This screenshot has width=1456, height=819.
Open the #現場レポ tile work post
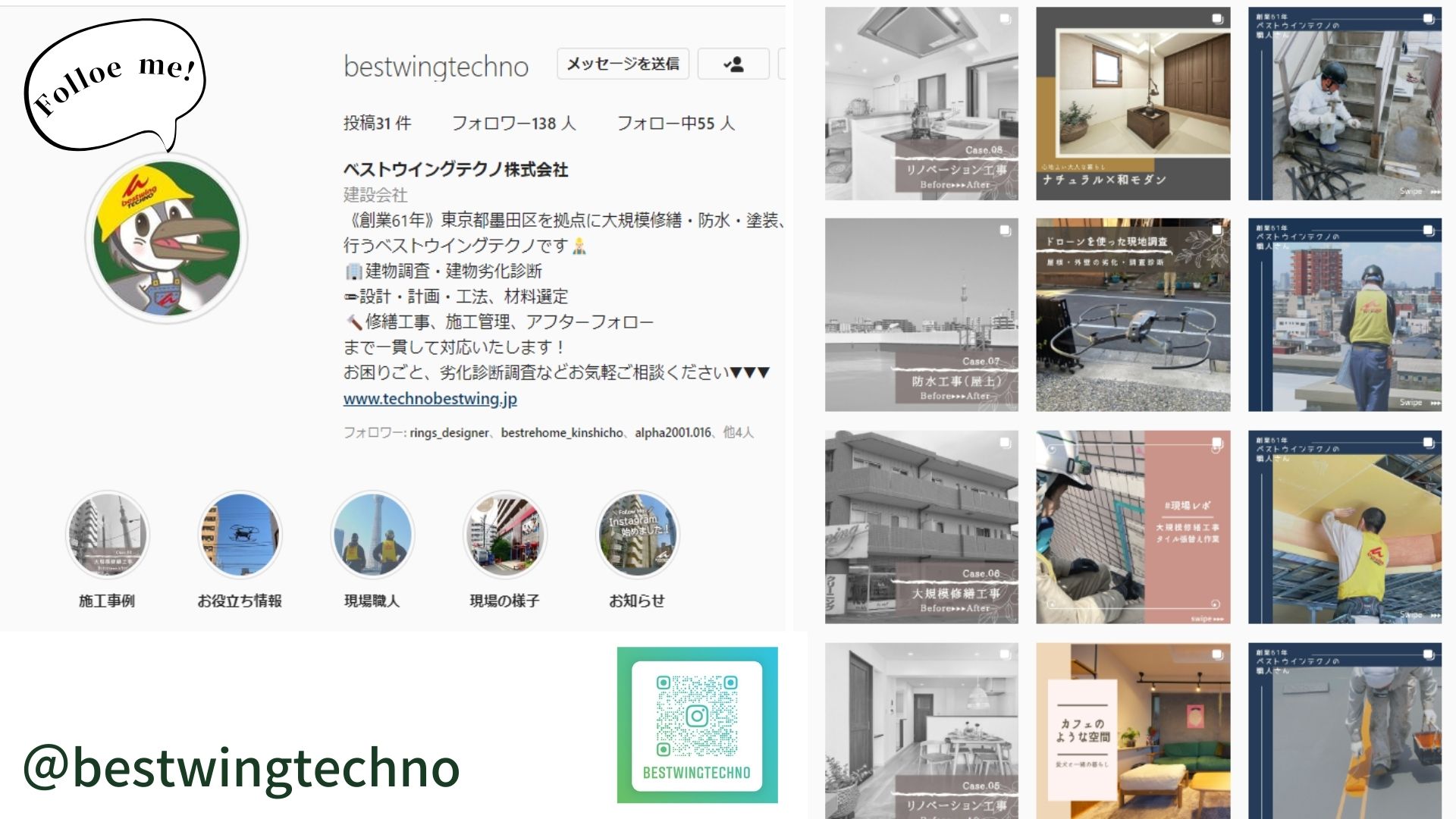[1133, 527]
